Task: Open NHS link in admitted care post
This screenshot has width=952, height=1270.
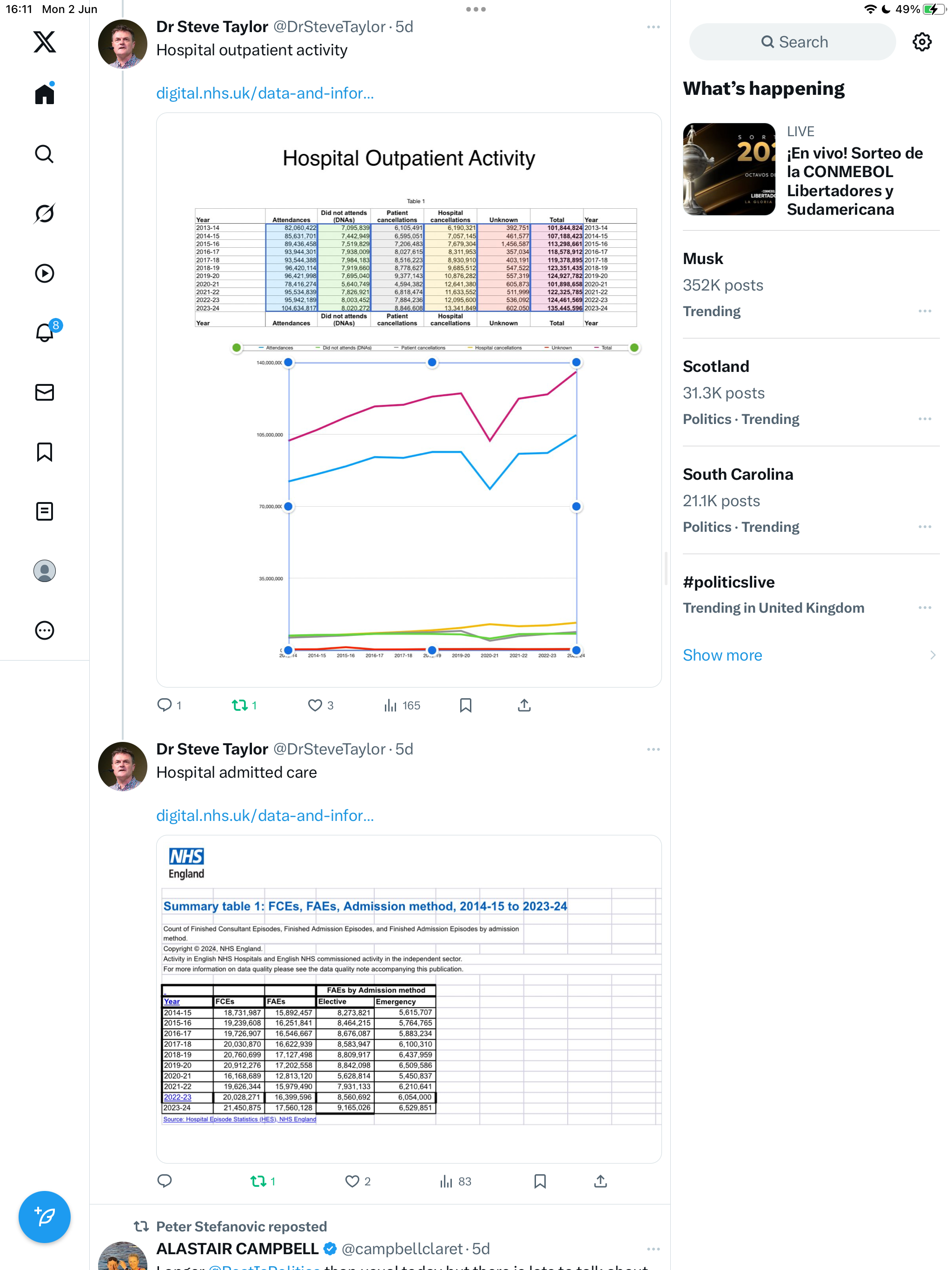Action: click(264, 815)
